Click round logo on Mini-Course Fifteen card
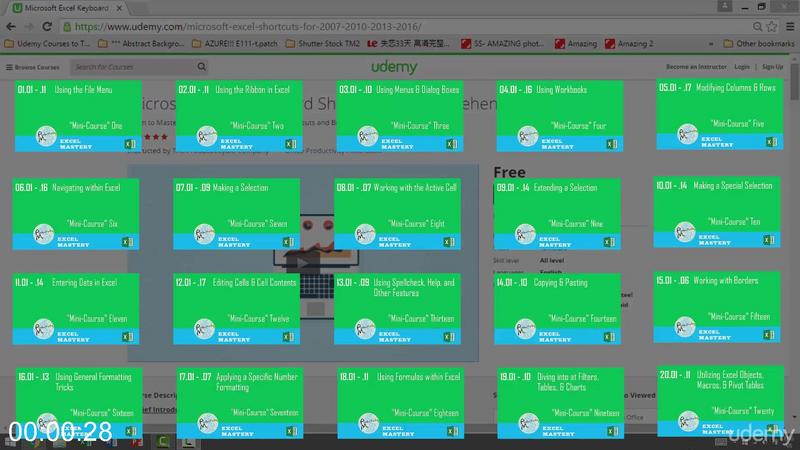 click(685, 327)
